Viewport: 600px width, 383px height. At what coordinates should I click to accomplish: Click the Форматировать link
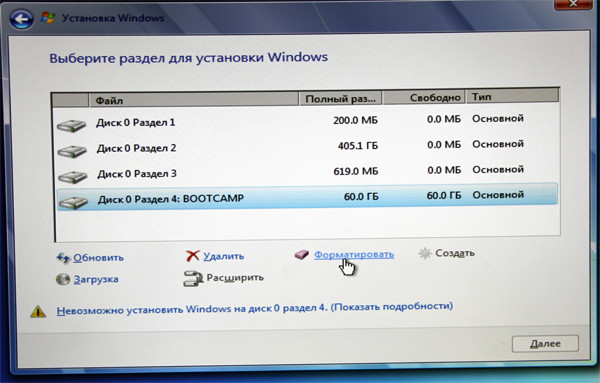[354, 254]
